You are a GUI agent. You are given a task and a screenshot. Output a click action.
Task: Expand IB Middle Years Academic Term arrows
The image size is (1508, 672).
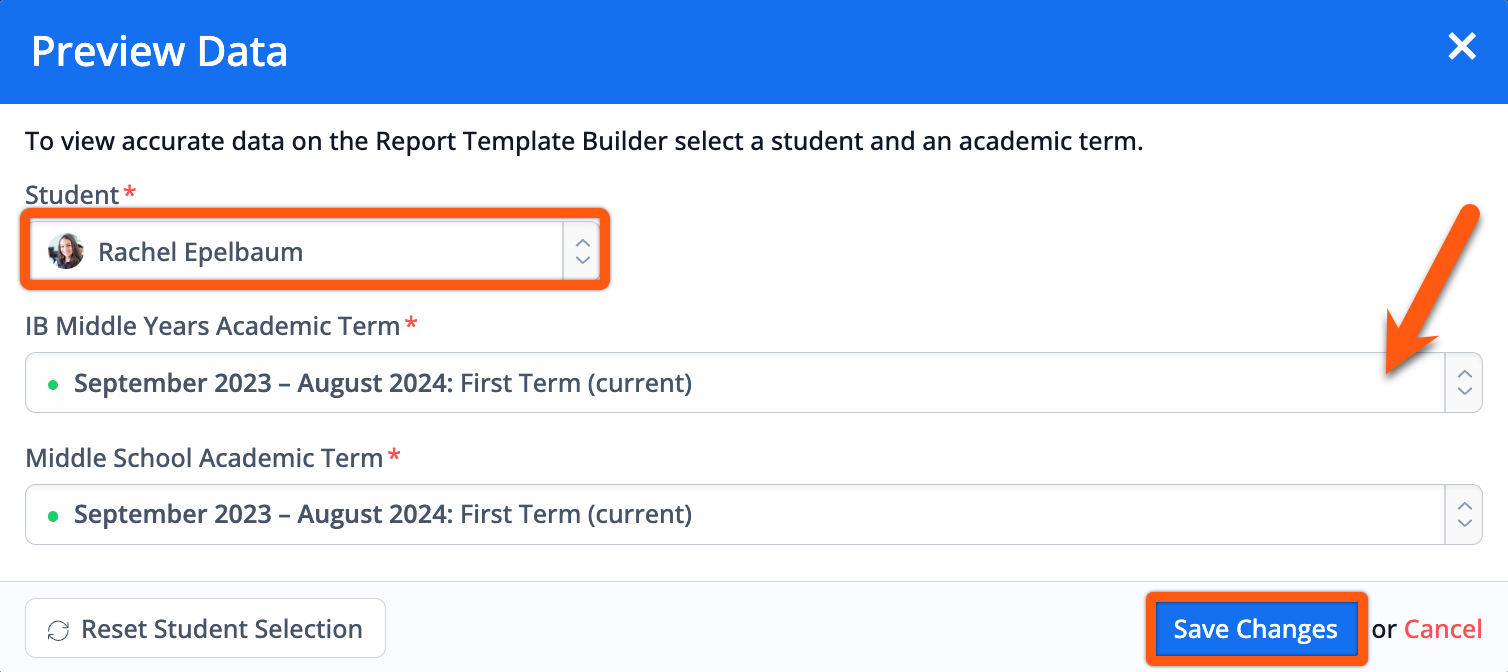[1464, 382]
